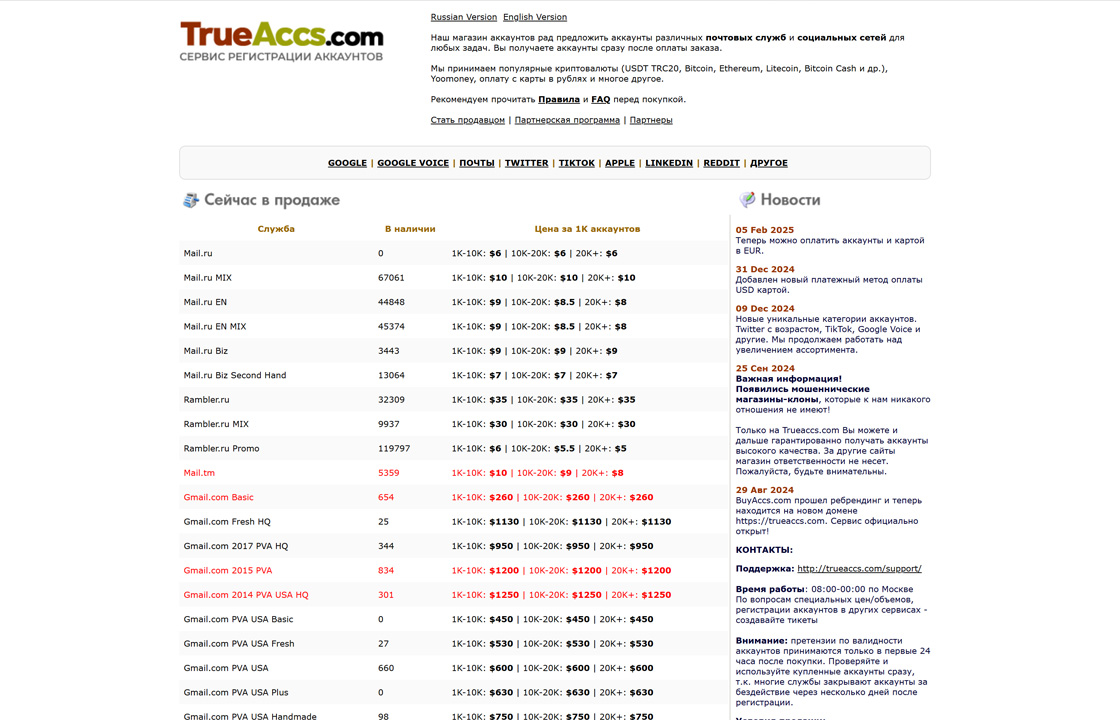
Task: Click the red stock count 654
Action: tap(386, 497)
